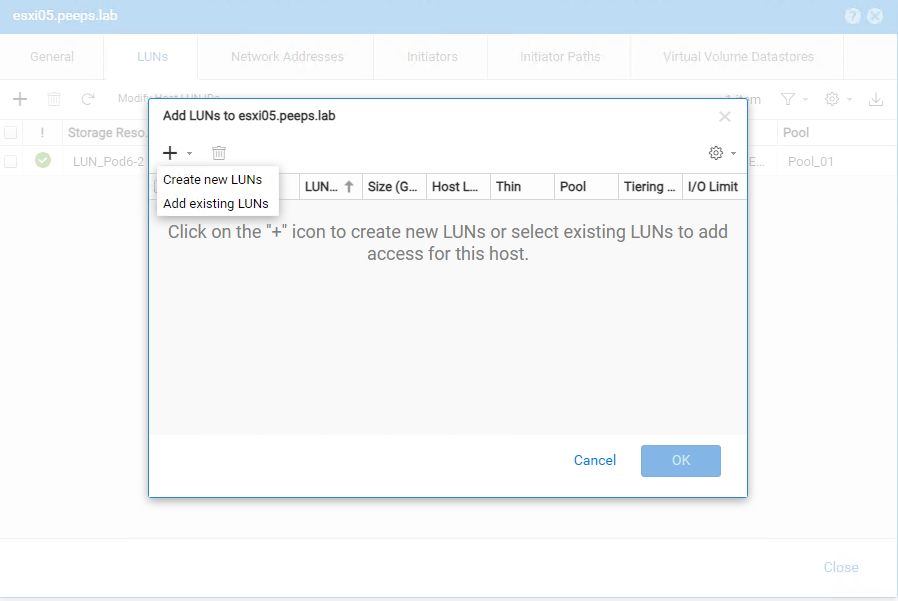The height and width of the screenshot is (601, 898).
Task: Select Create new LUNs menu option
Action: (x=212, y=180)
